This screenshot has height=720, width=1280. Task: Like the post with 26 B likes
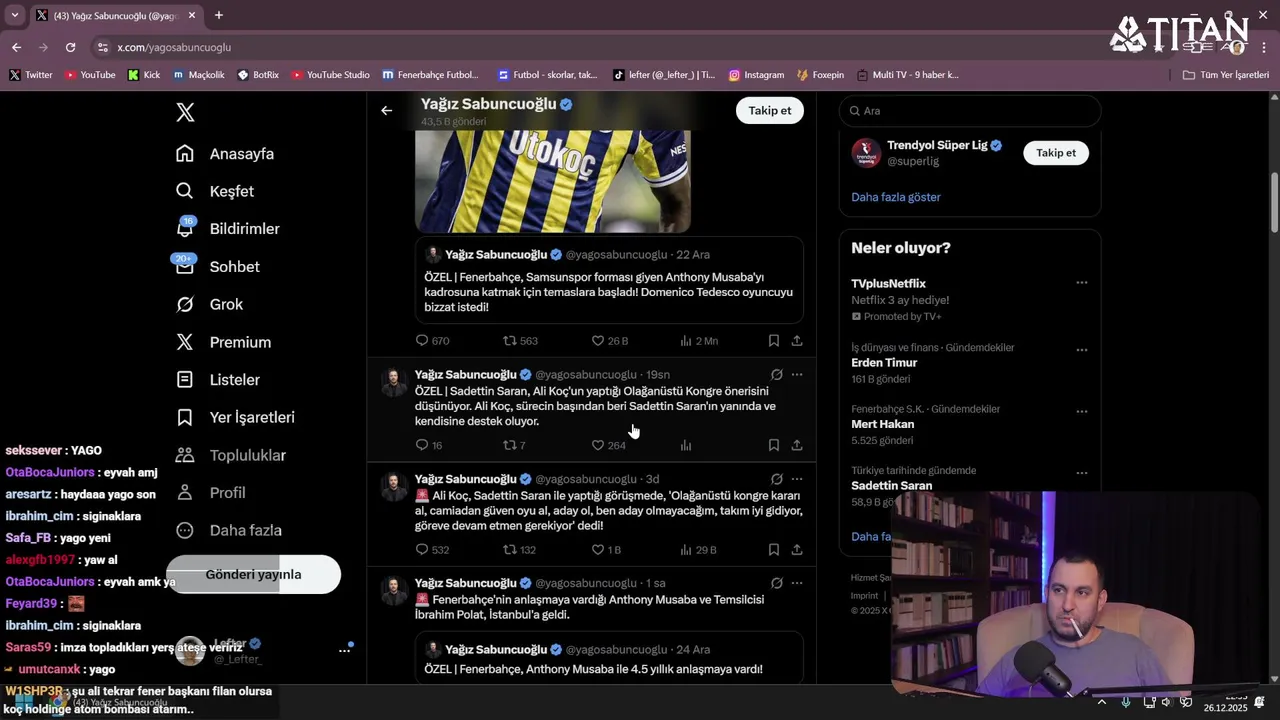tap(609, 341)
